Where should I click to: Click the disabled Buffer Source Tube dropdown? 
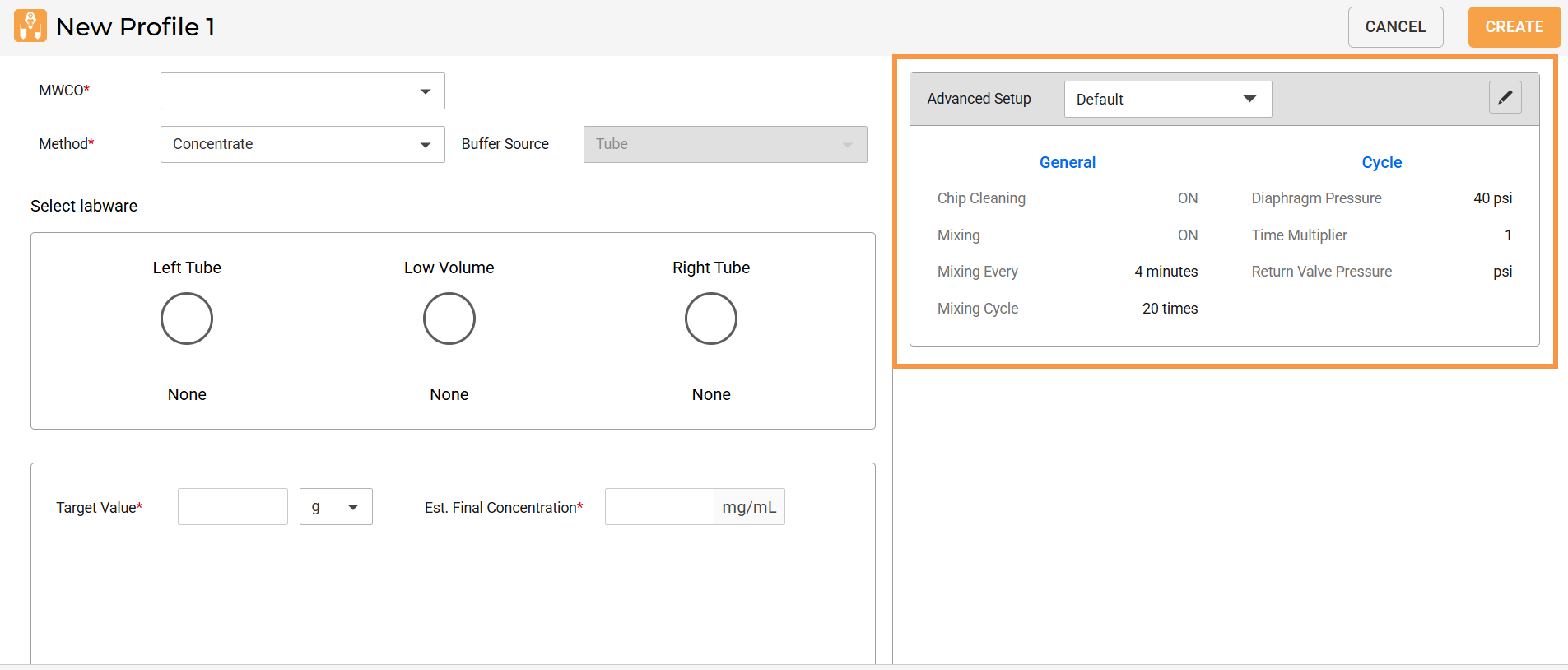click(x=724, y=144)
